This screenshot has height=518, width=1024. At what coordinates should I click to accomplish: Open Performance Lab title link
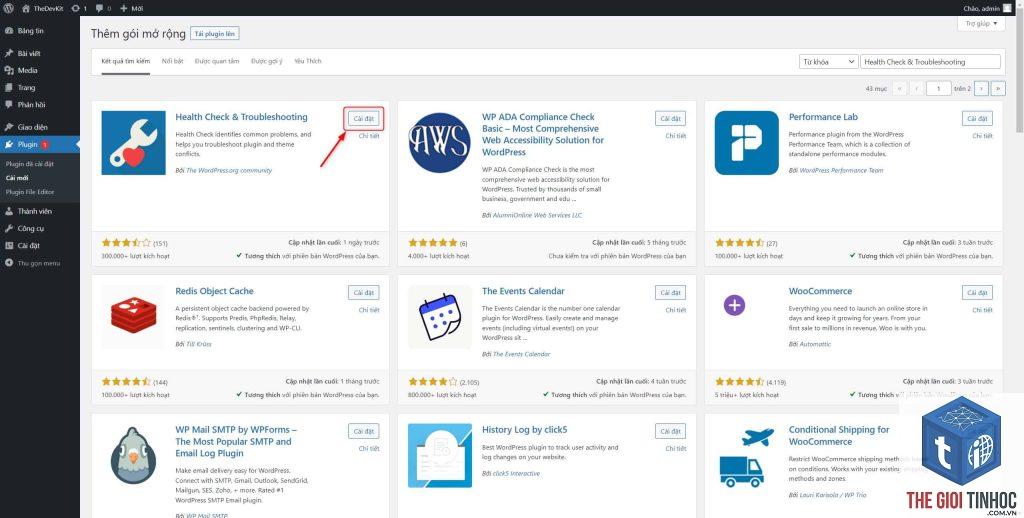pyautogui.click(x=823, y=117)
